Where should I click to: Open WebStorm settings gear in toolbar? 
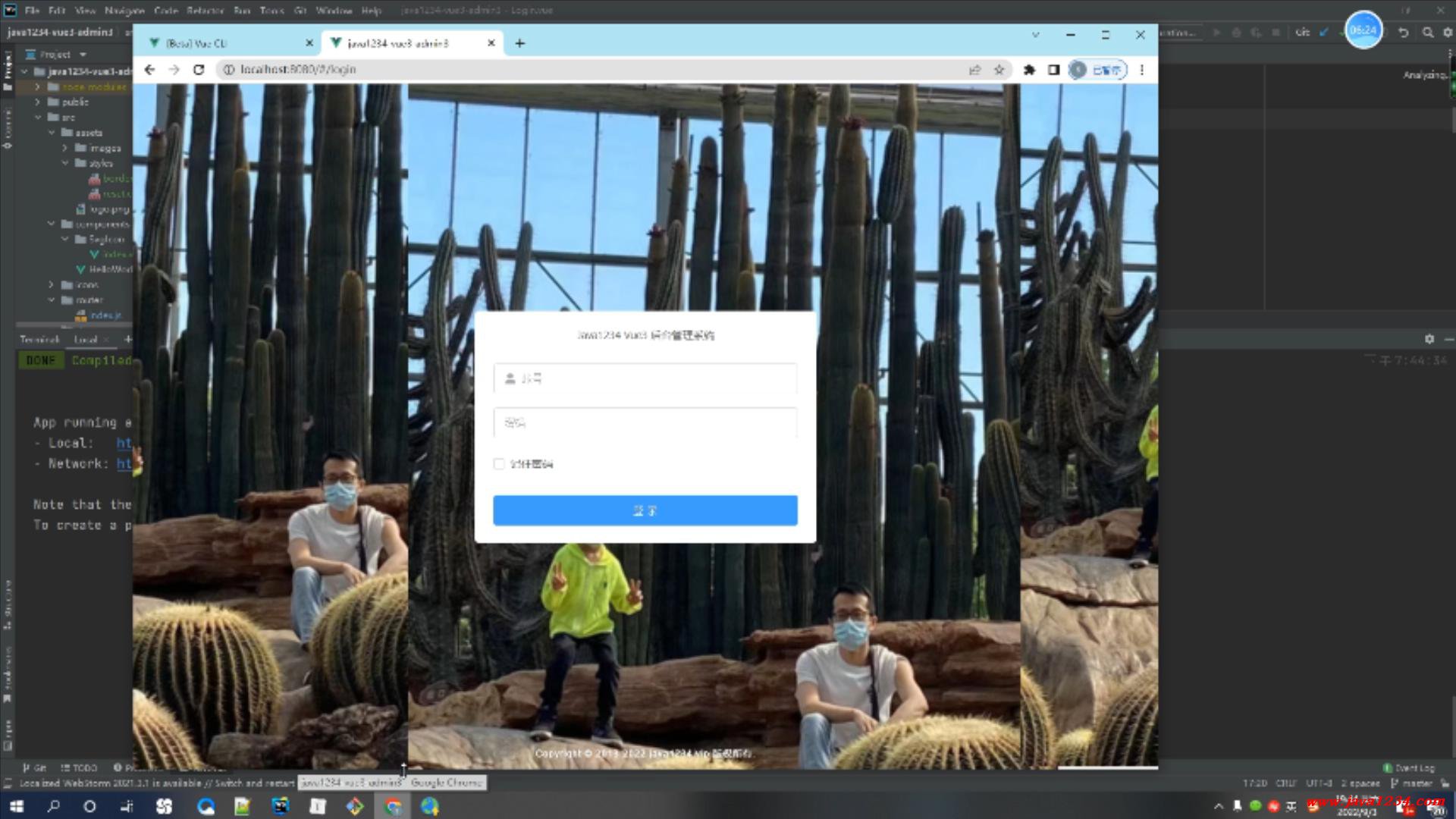[x=1447, y=33]
